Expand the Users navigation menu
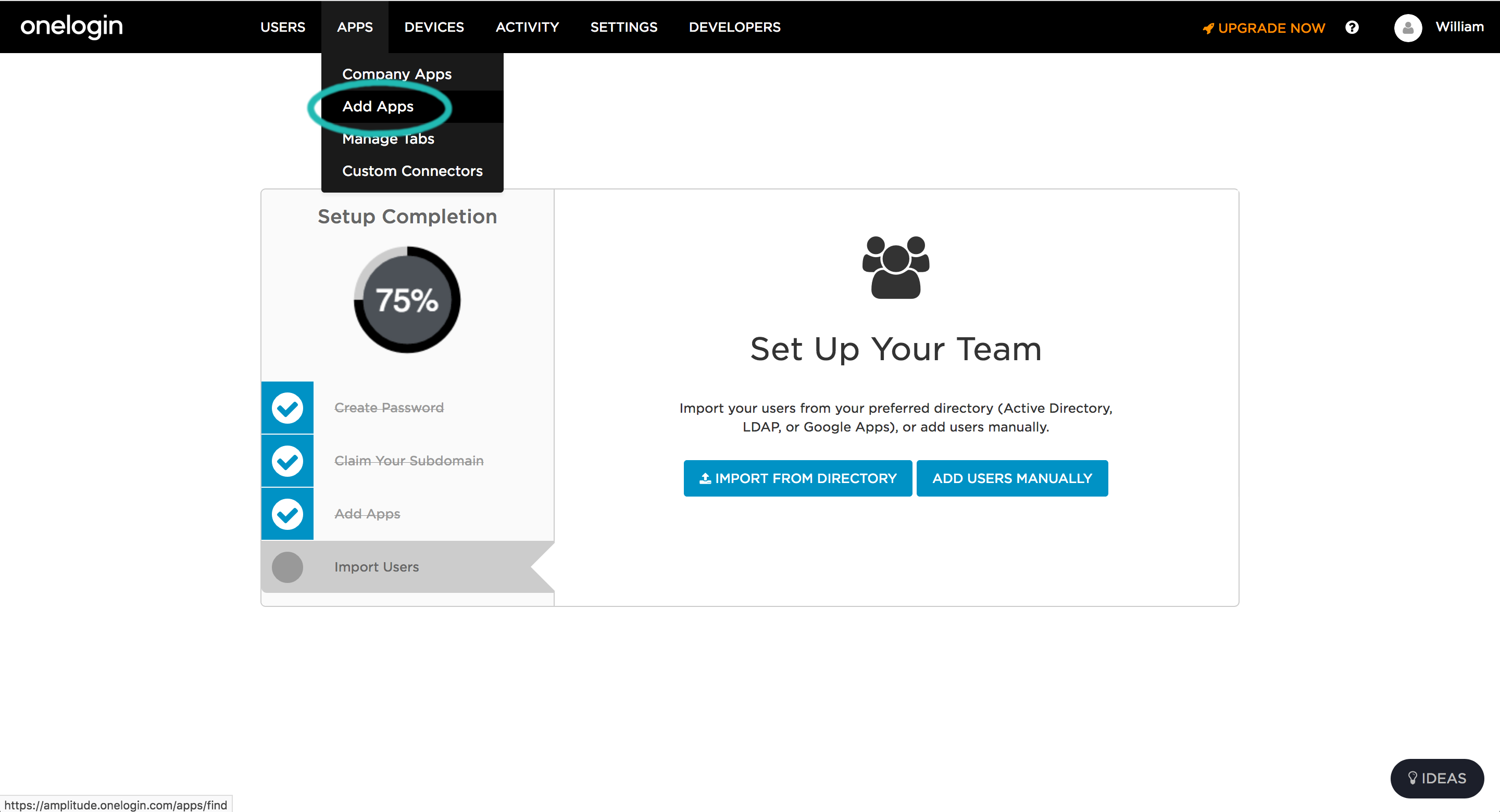The image size is (1500, 812). (282, 28)
